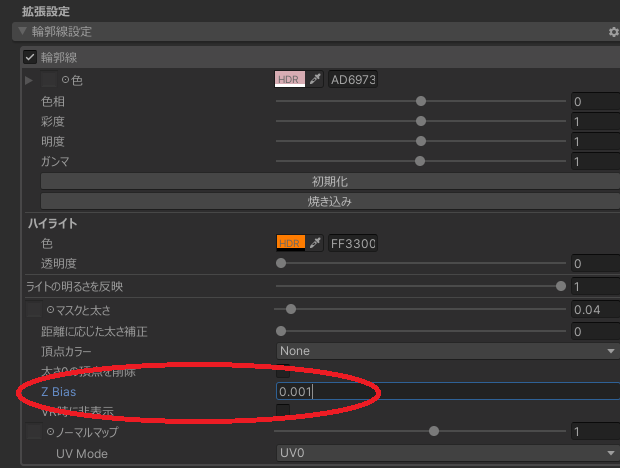Screen dimensions: 620x468
Task: Click the 頂点カラー label
Action: (x=66, y=351)
